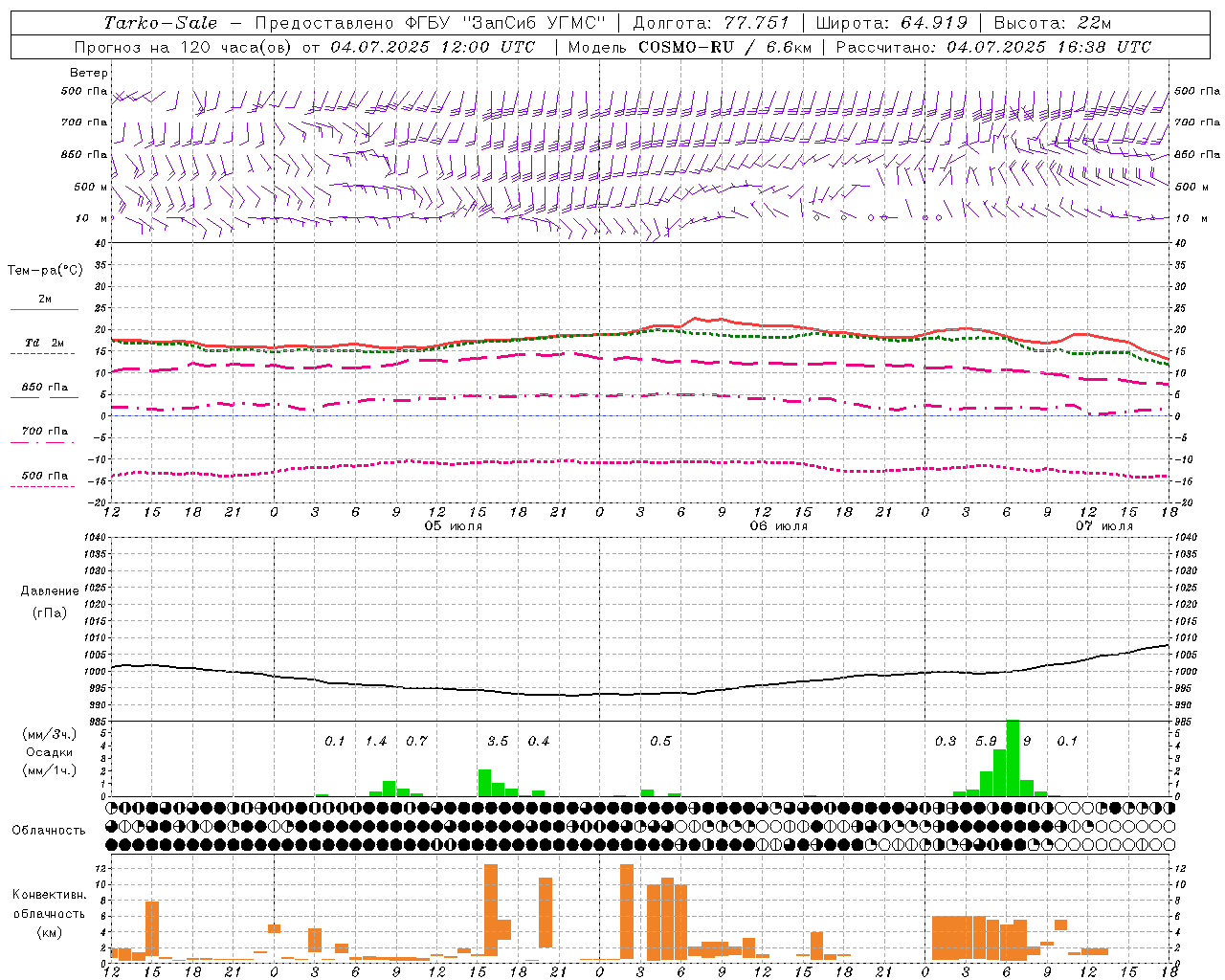Click the "Давление" pressure panel label
The width and height of the screenshot is (1225, 980).
point(51,591)
